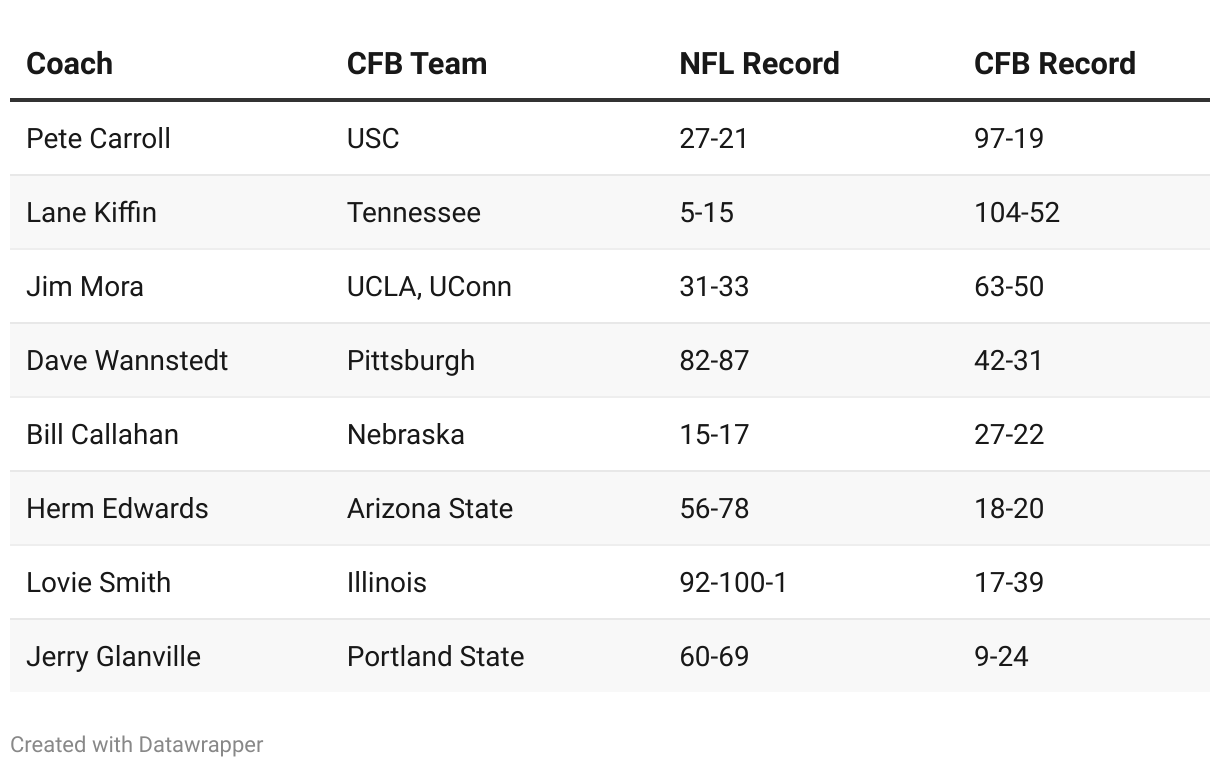
Task: Select the Portland State team cell
Action: [435, 656]
